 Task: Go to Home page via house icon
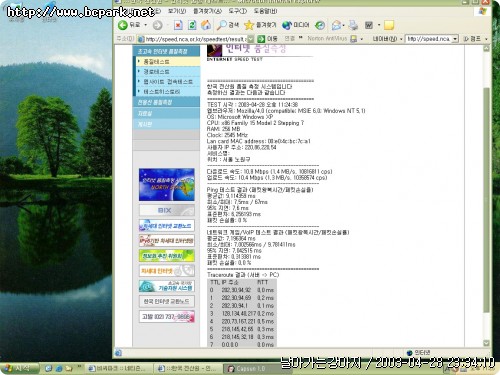206,25
